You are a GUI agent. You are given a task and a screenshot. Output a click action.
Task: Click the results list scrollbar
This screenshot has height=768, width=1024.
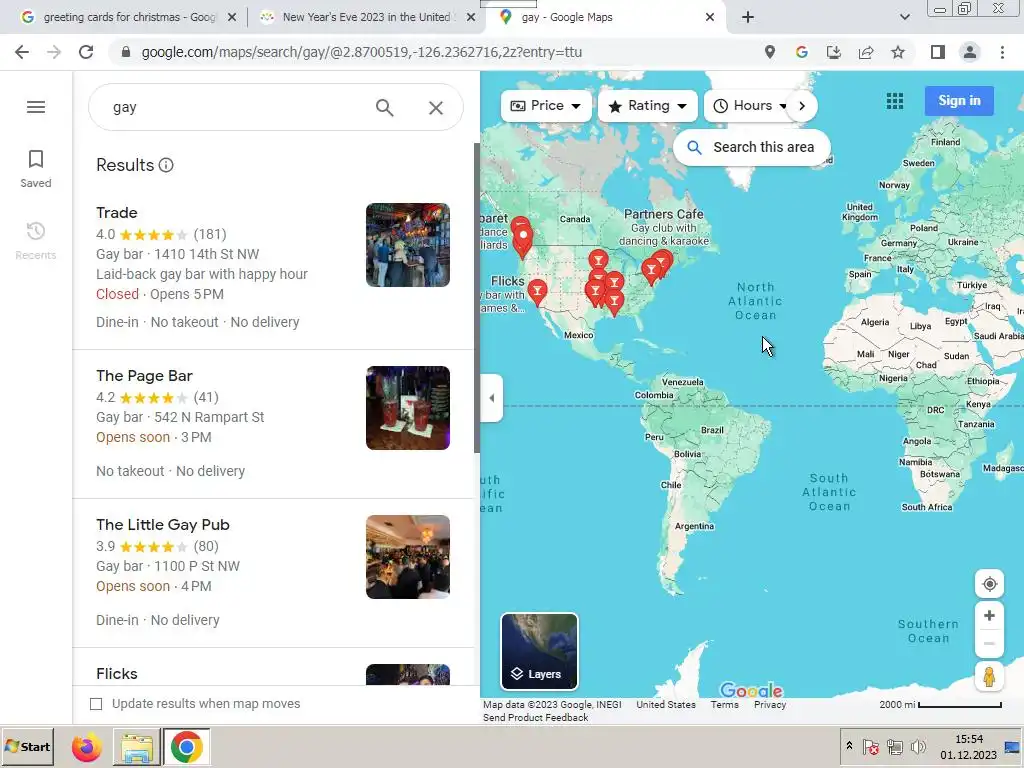[477, 297]
